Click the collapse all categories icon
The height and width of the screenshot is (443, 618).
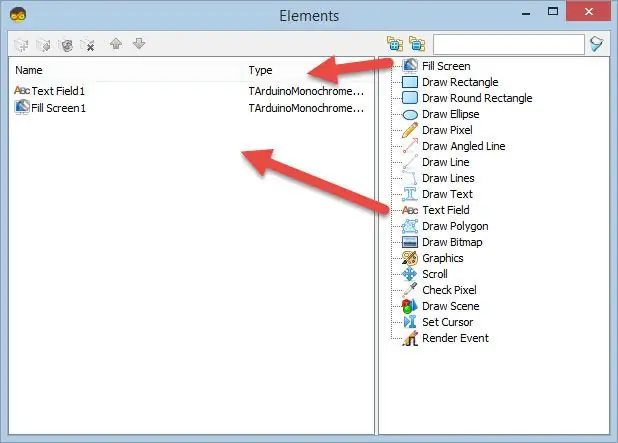[x=417, y=44]
